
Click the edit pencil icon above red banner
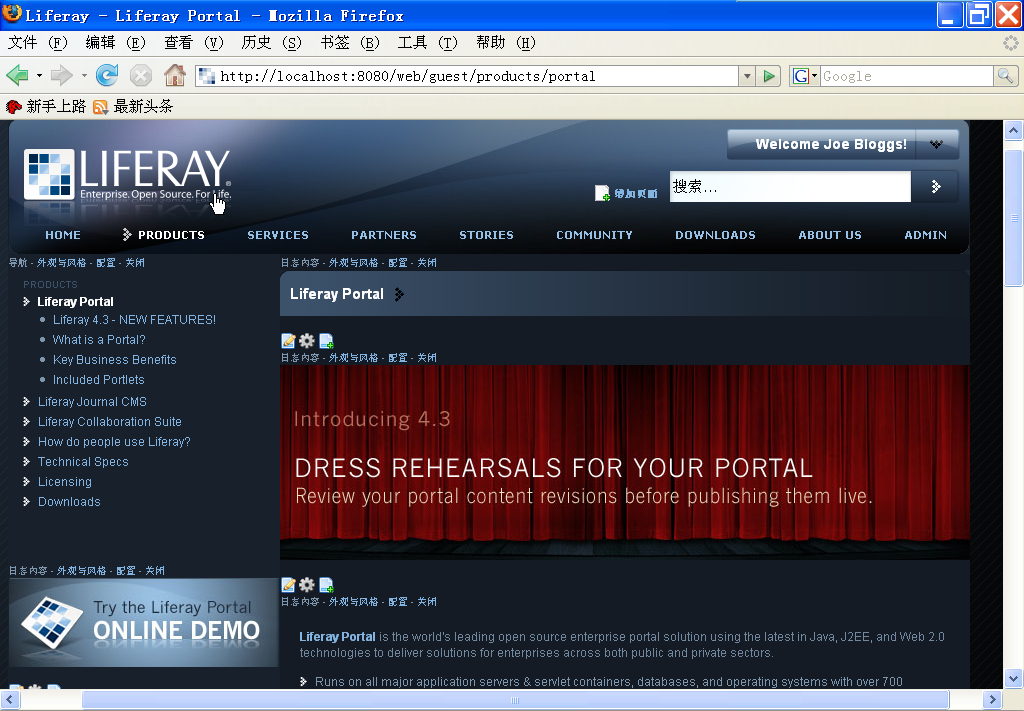(289, 341)
